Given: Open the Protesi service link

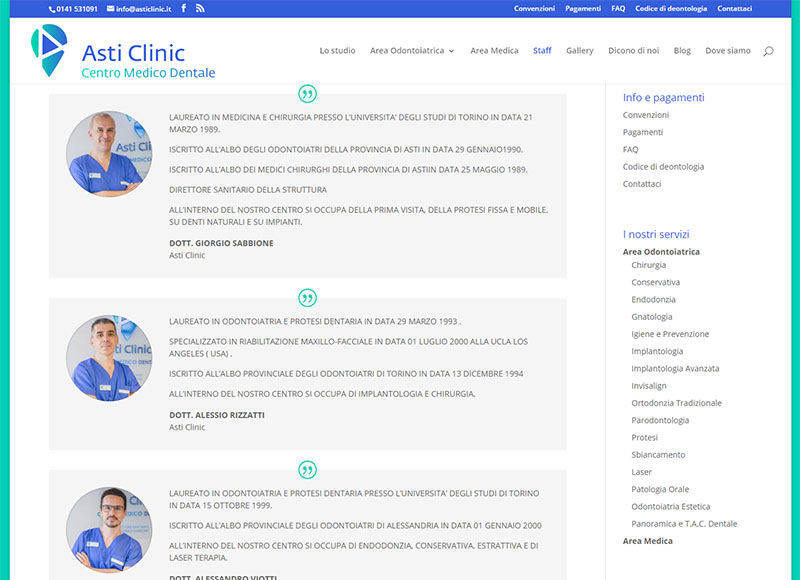Looking at the screenshot, I should (644, 438).
